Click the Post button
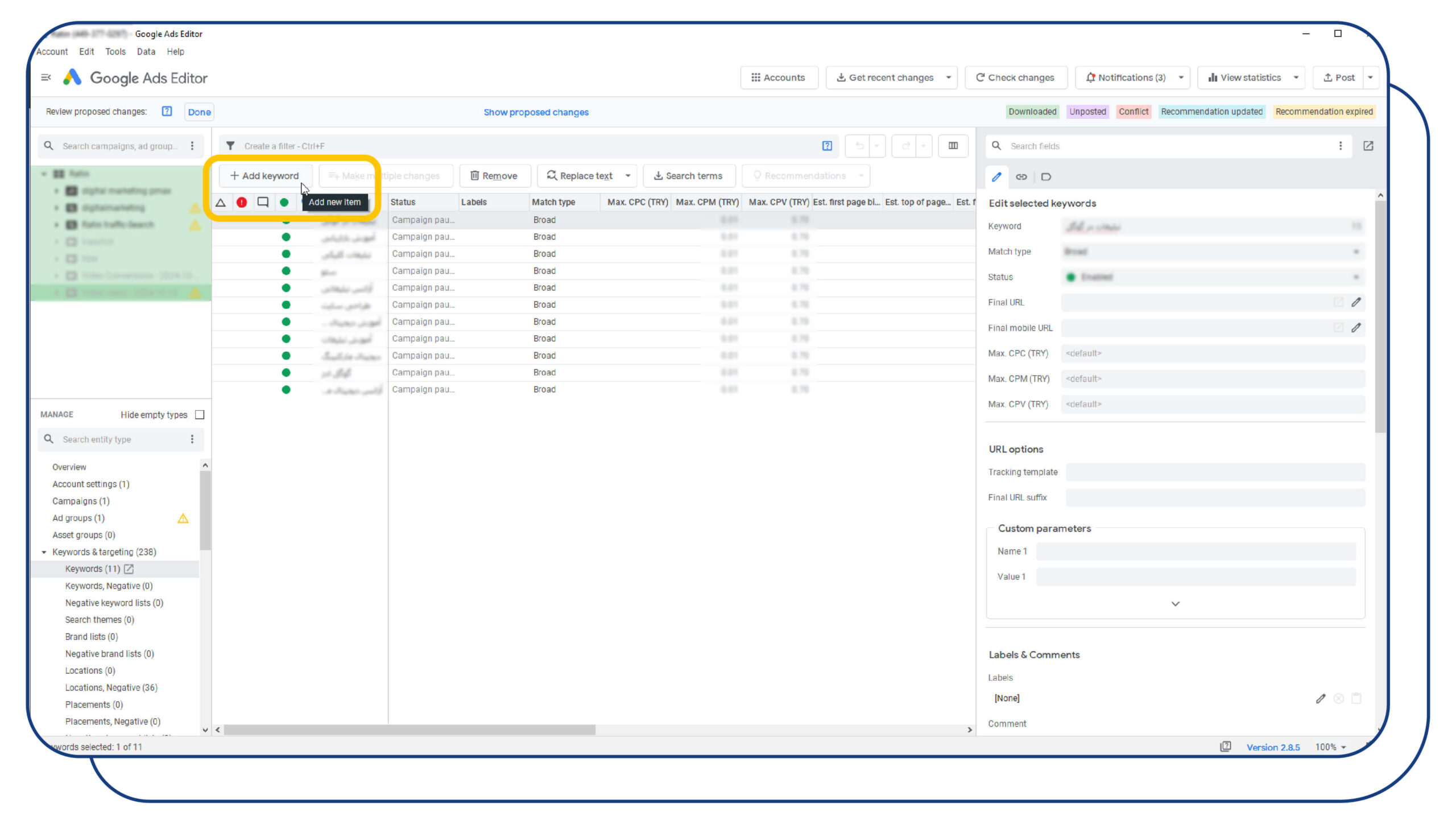 pos(1339,77)
